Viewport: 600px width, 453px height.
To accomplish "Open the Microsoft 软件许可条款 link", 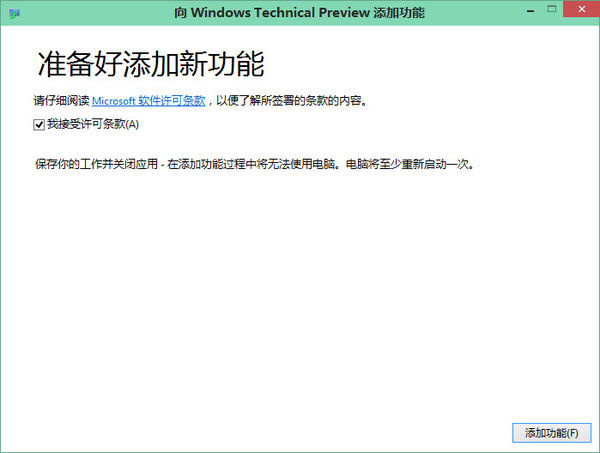I will click(148, 101).
